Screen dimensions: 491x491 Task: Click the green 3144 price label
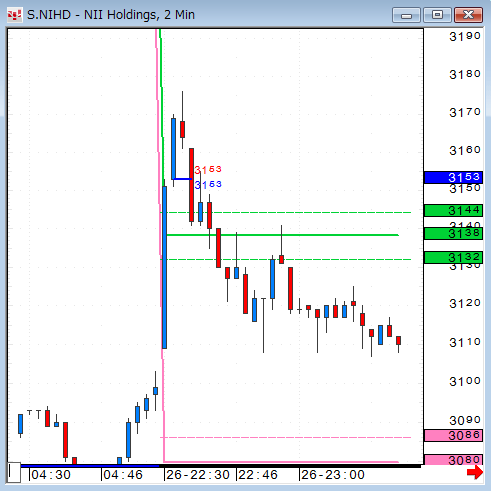pos(453,210)
